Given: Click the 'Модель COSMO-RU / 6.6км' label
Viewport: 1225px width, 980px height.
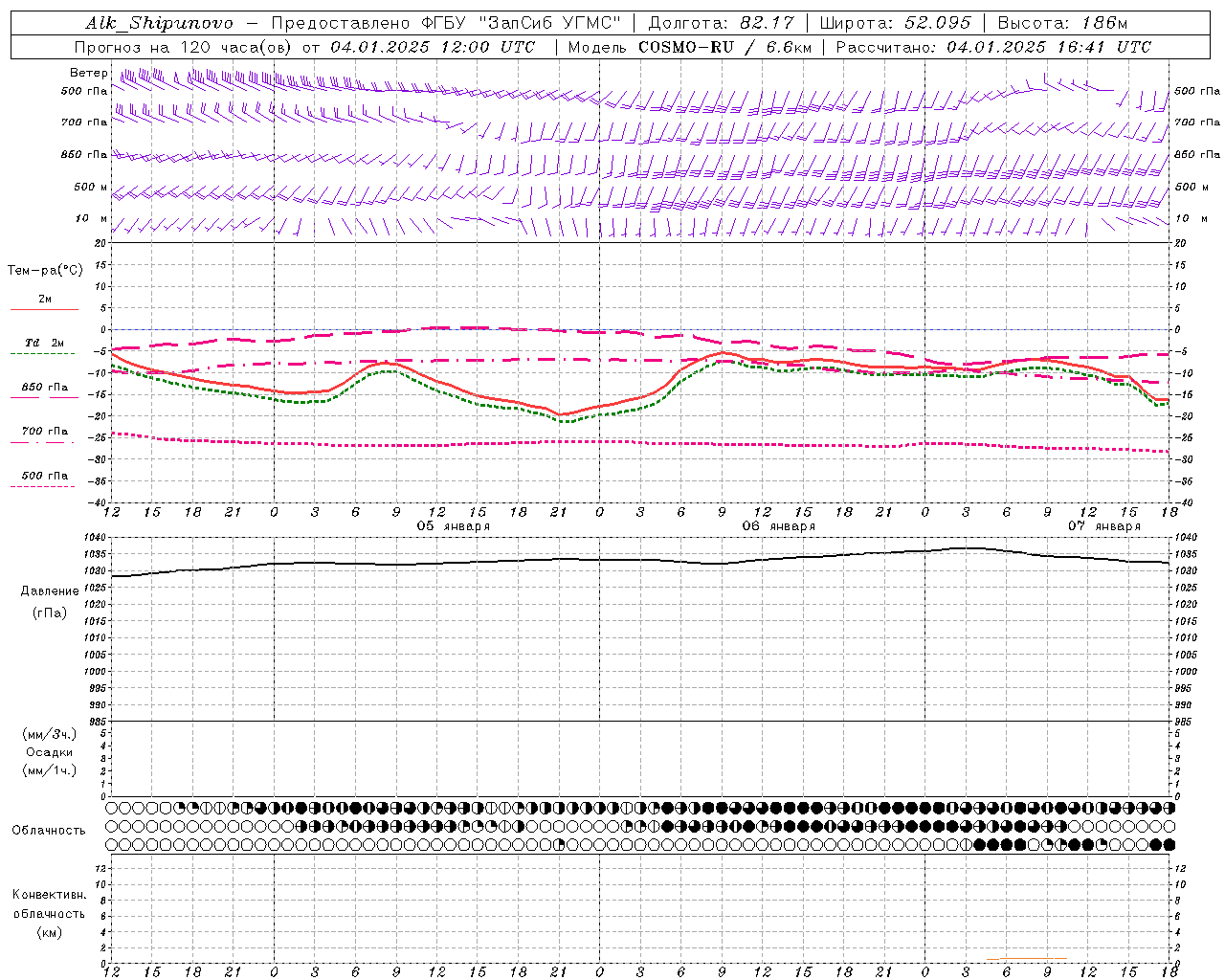Looking at the screenshot, I should [x=690, y=47].
